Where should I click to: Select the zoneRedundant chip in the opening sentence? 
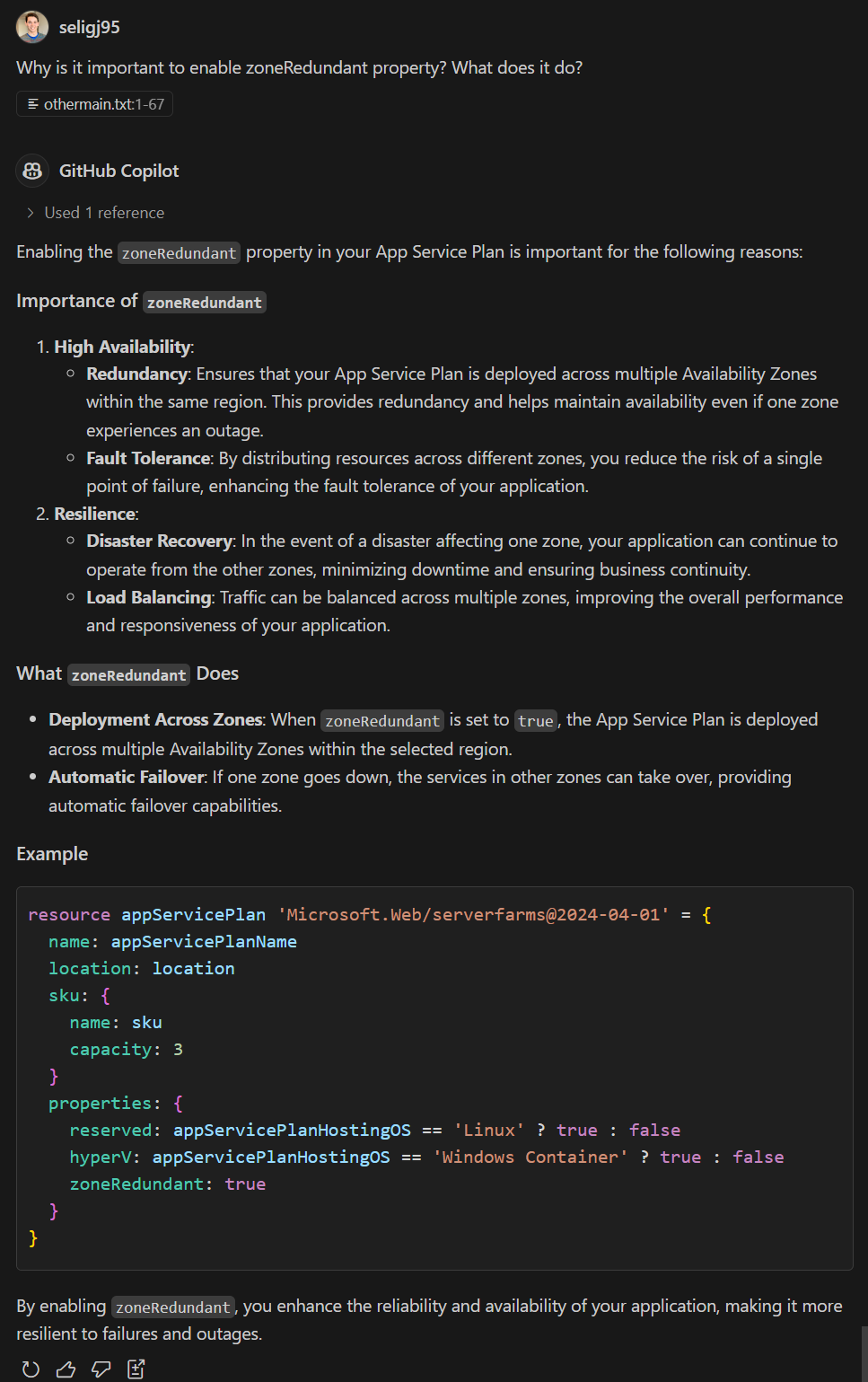(178, 252)
